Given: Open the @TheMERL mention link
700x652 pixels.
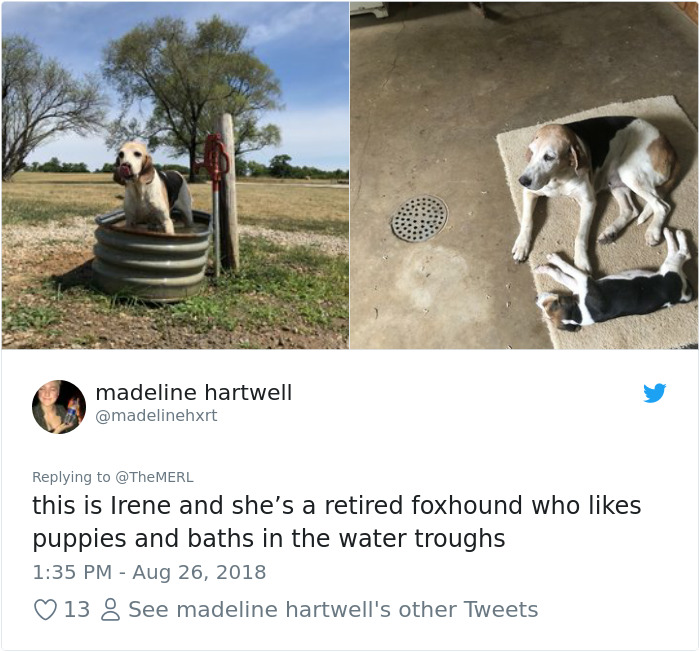Looking at the screenshot, I should 154,477.
